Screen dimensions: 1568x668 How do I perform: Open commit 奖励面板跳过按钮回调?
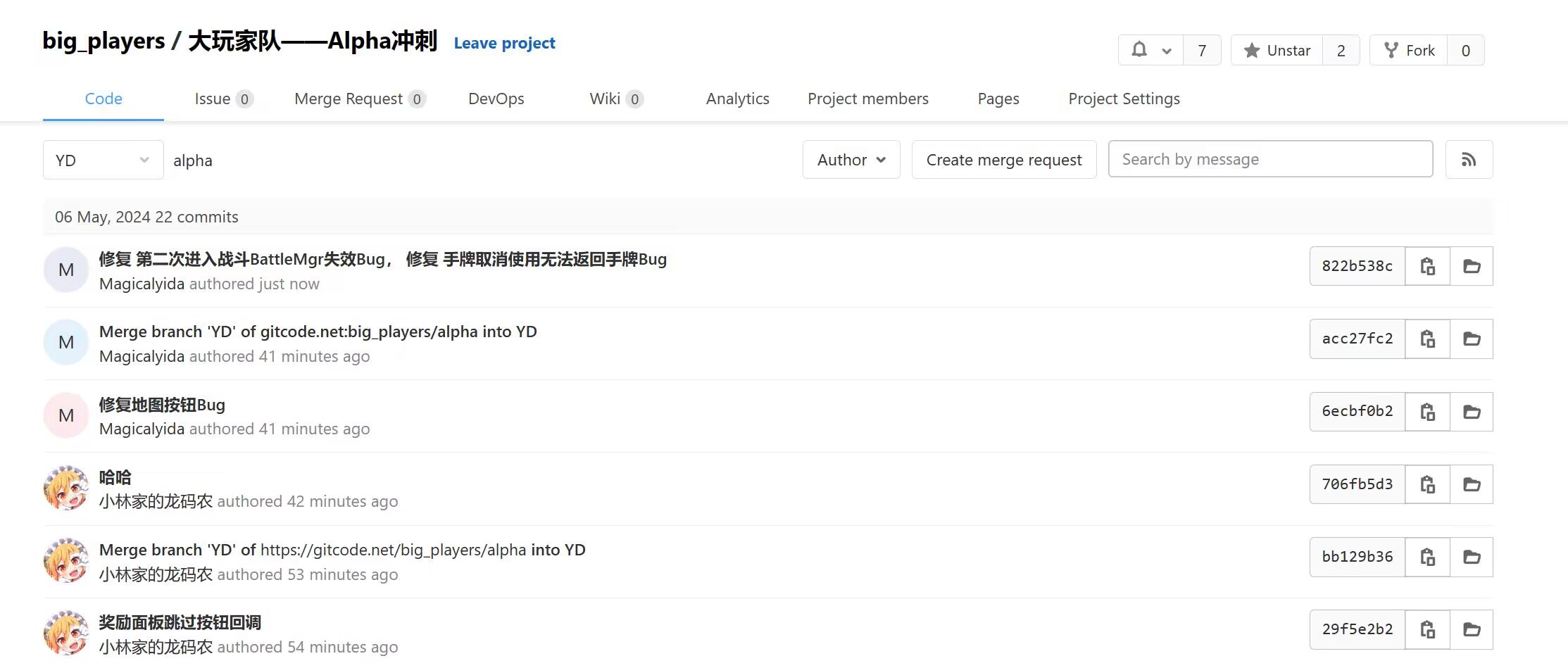[x=180, y=622]
